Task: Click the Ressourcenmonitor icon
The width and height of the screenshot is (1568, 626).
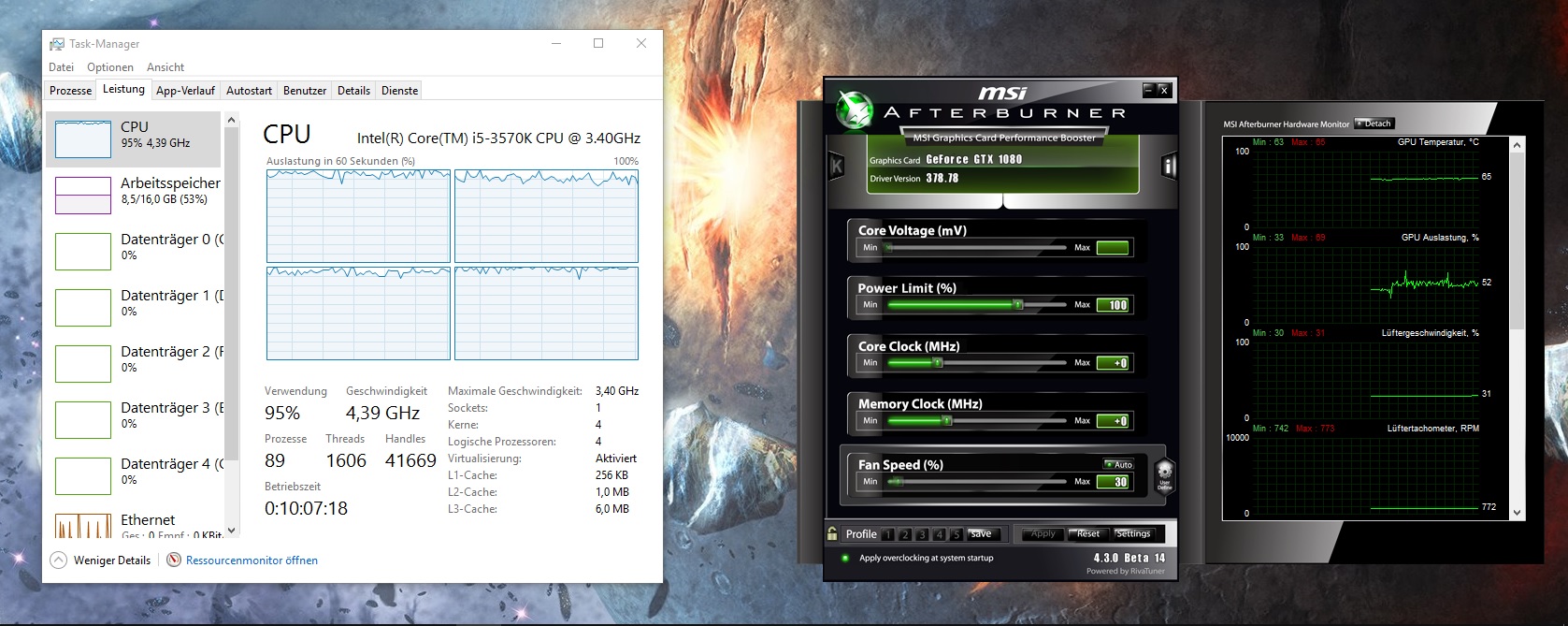Action: (x=174, y=560)
